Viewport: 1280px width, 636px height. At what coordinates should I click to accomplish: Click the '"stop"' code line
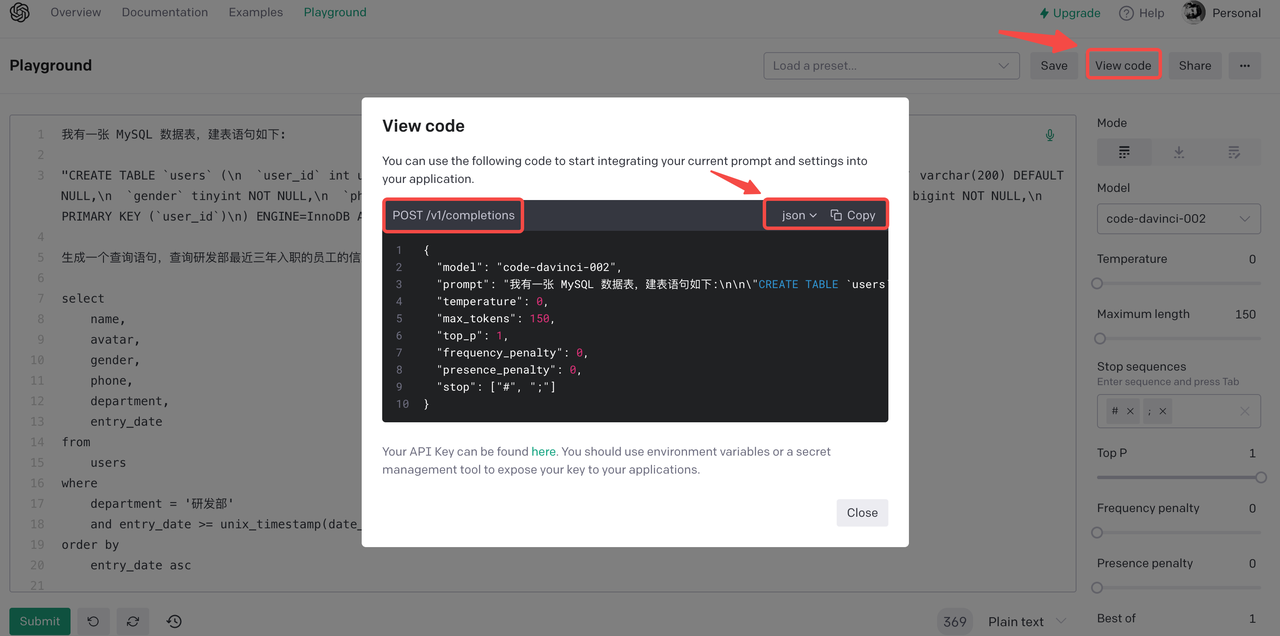click(495, 386)
